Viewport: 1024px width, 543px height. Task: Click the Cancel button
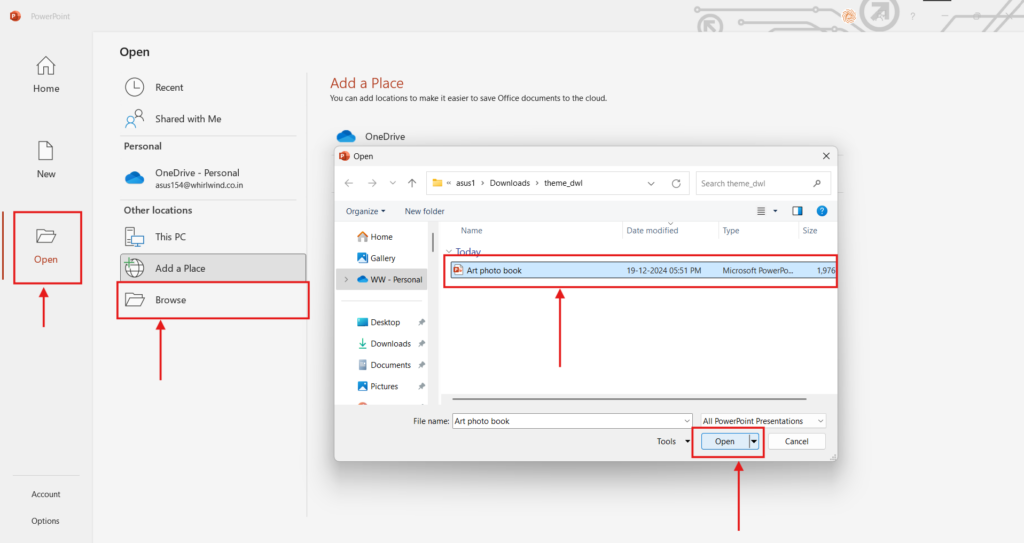click(x=796, y=441)
